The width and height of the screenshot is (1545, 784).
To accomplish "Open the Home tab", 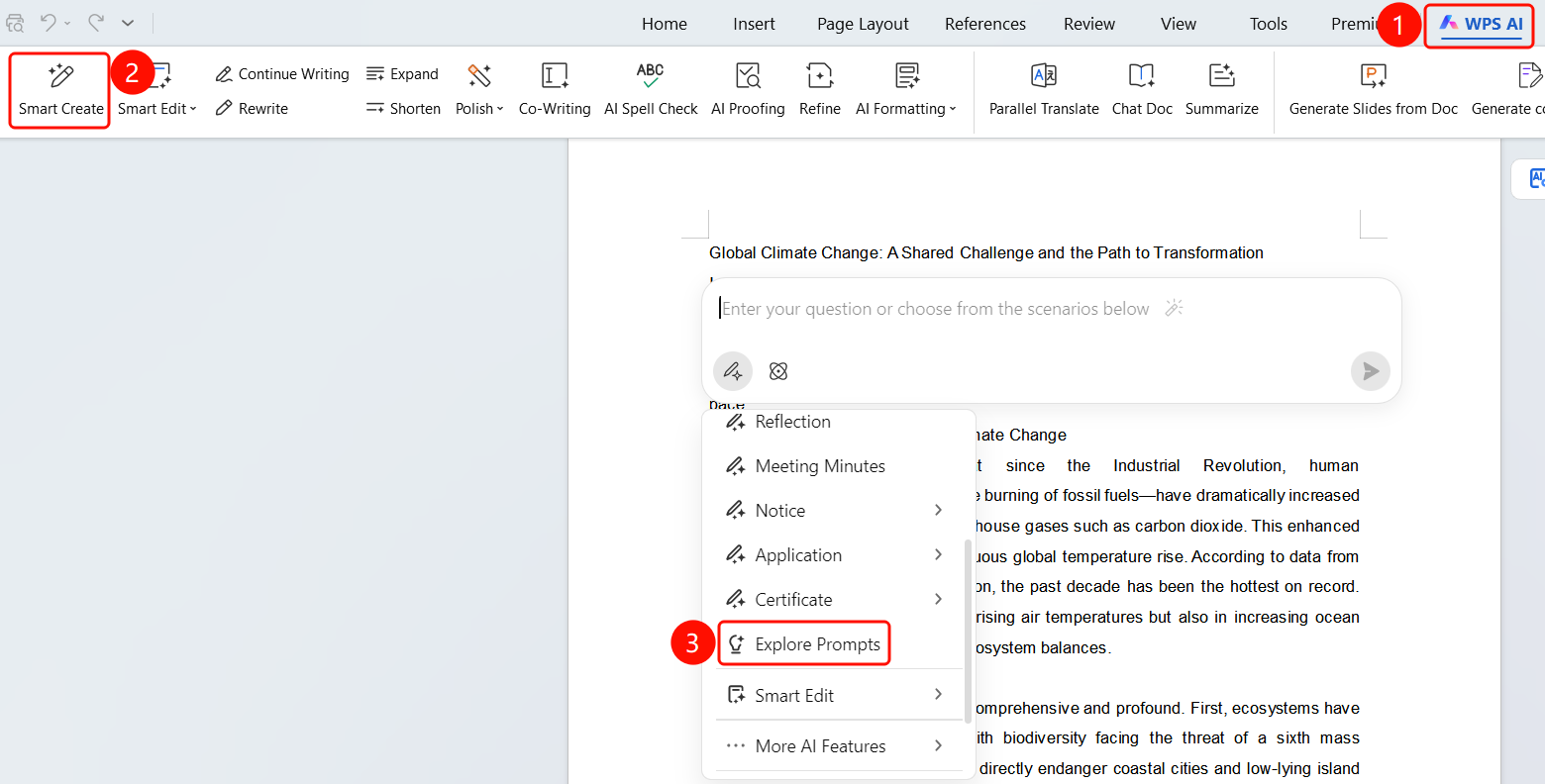I will (x=665, y=24).
